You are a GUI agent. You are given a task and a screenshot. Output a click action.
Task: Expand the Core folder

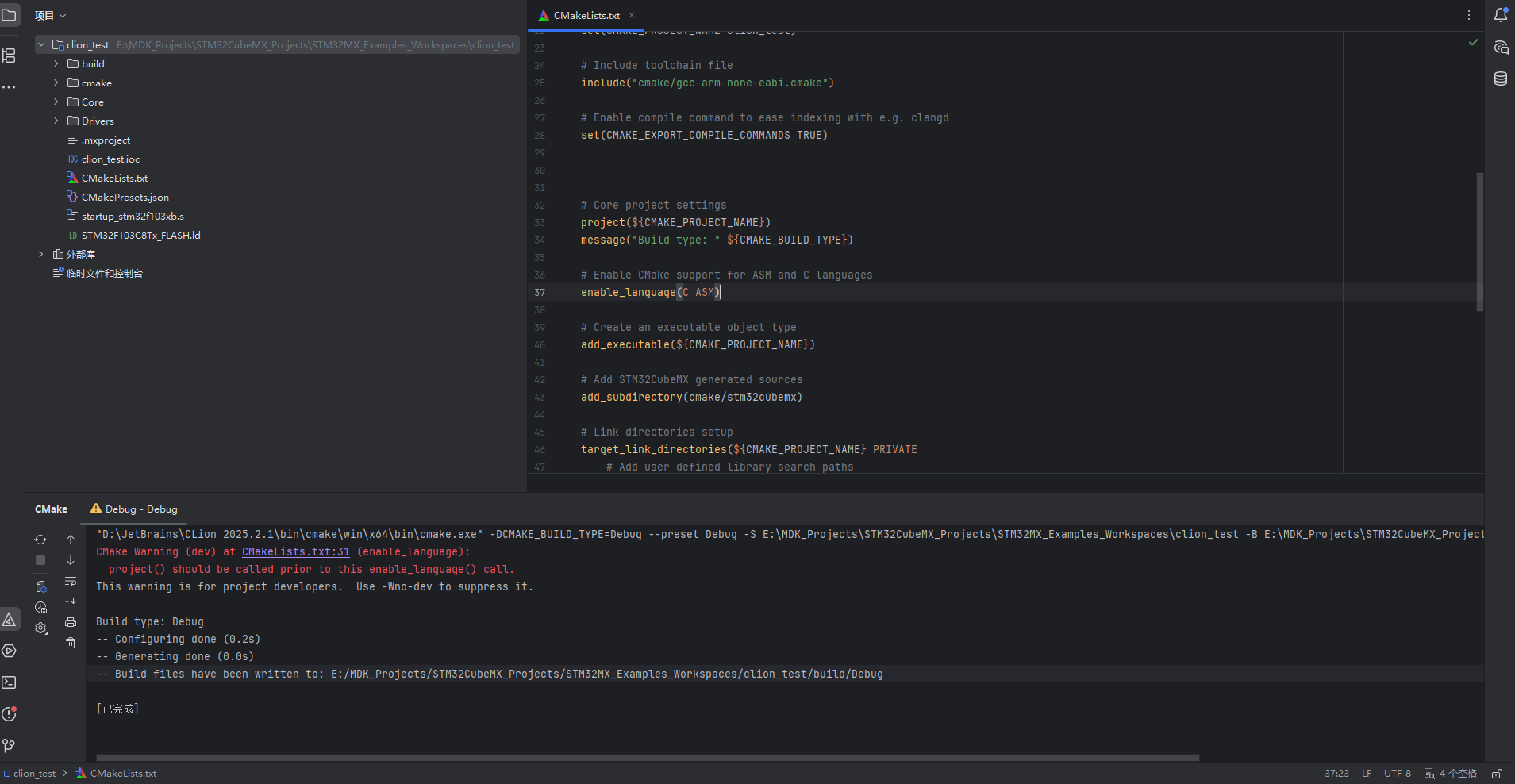tap(56, 102)
